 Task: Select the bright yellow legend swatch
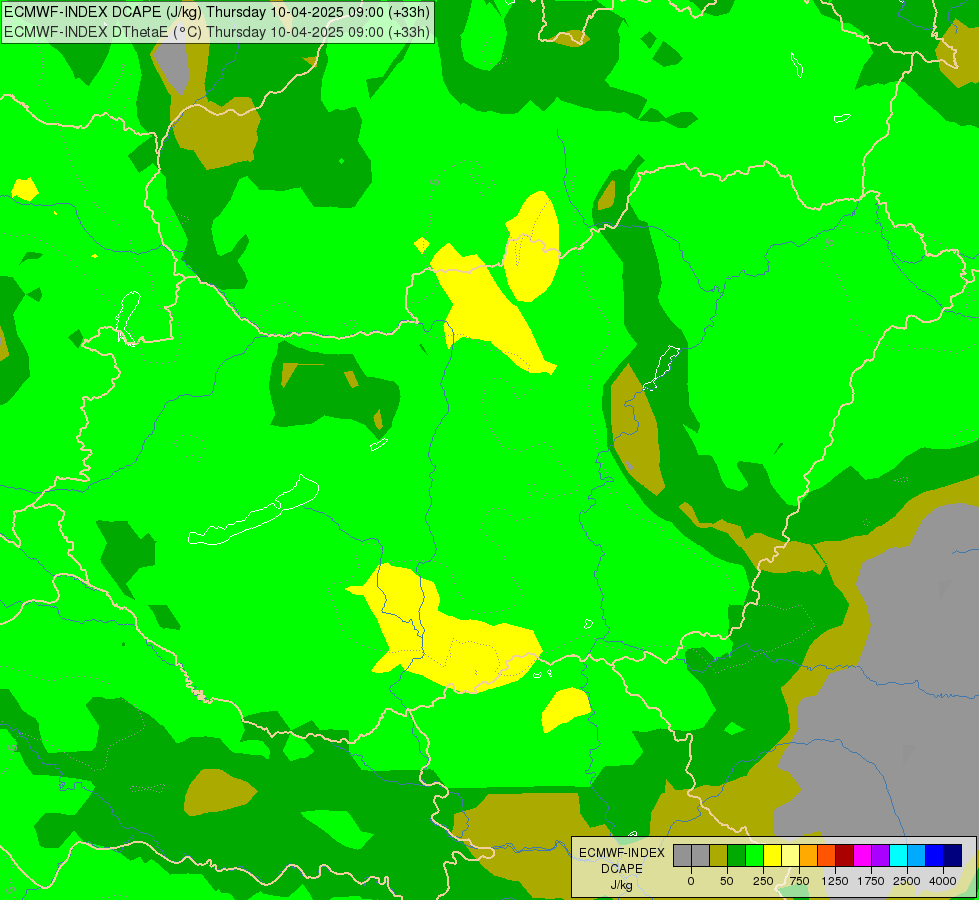point(773,856)
